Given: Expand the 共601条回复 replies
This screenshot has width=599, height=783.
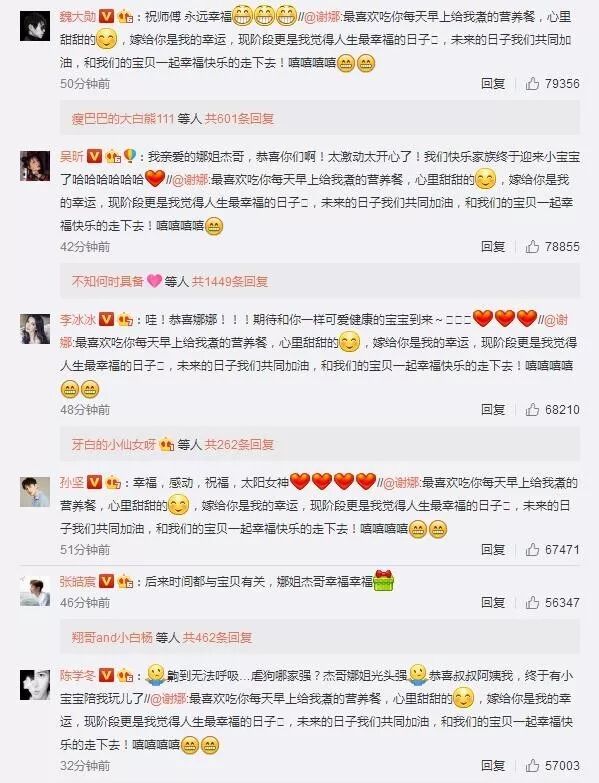Looking at the screenshot, I should (x=240, y=118).
